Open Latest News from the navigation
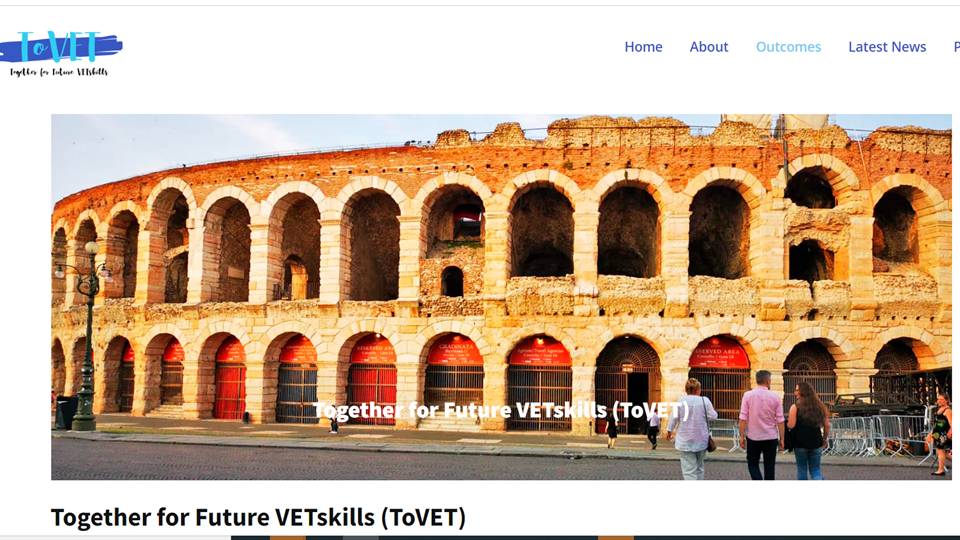 click(x=887, y=47)
